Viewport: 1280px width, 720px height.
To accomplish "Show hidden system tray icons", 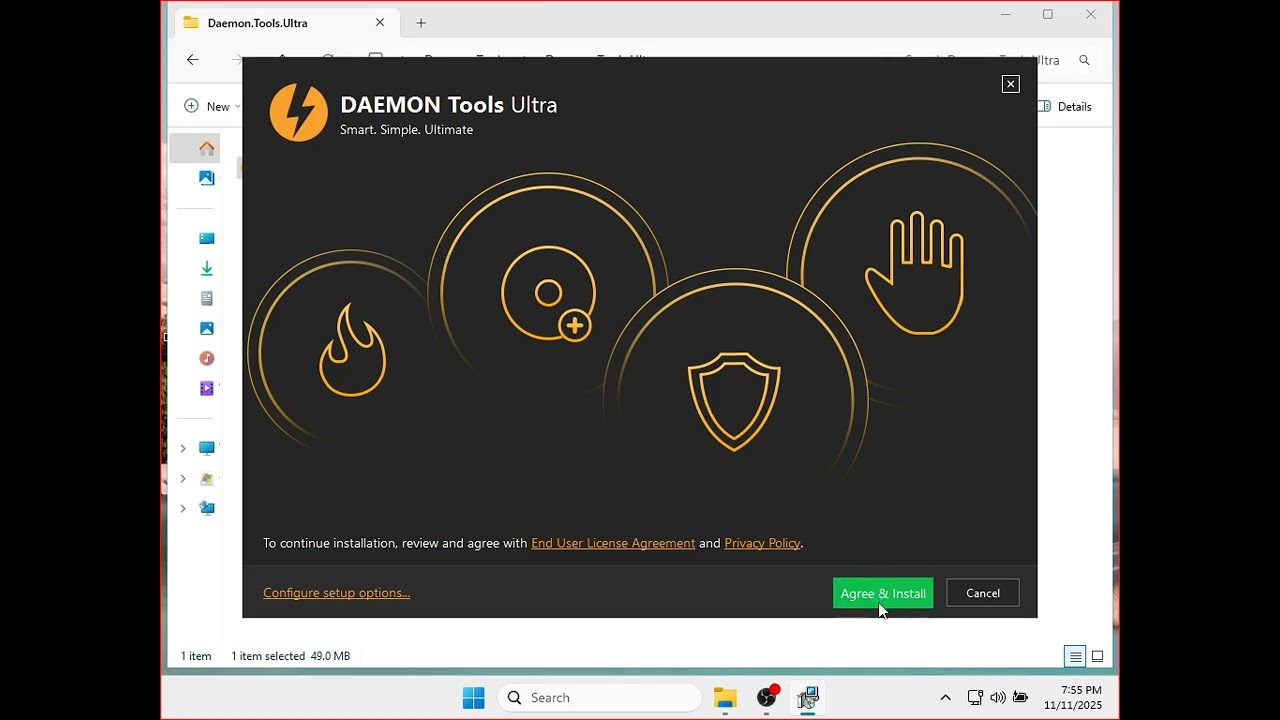I will point(945,698).
